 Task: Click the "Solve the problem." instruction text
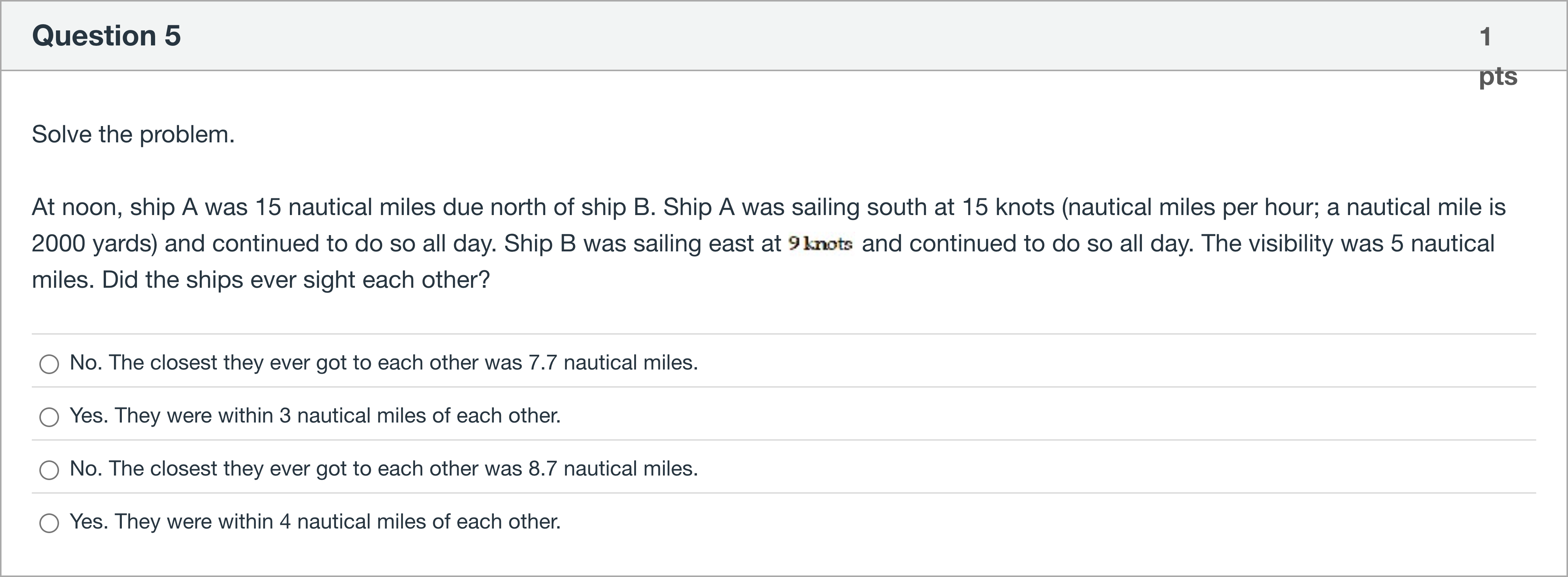coord(133,134)
